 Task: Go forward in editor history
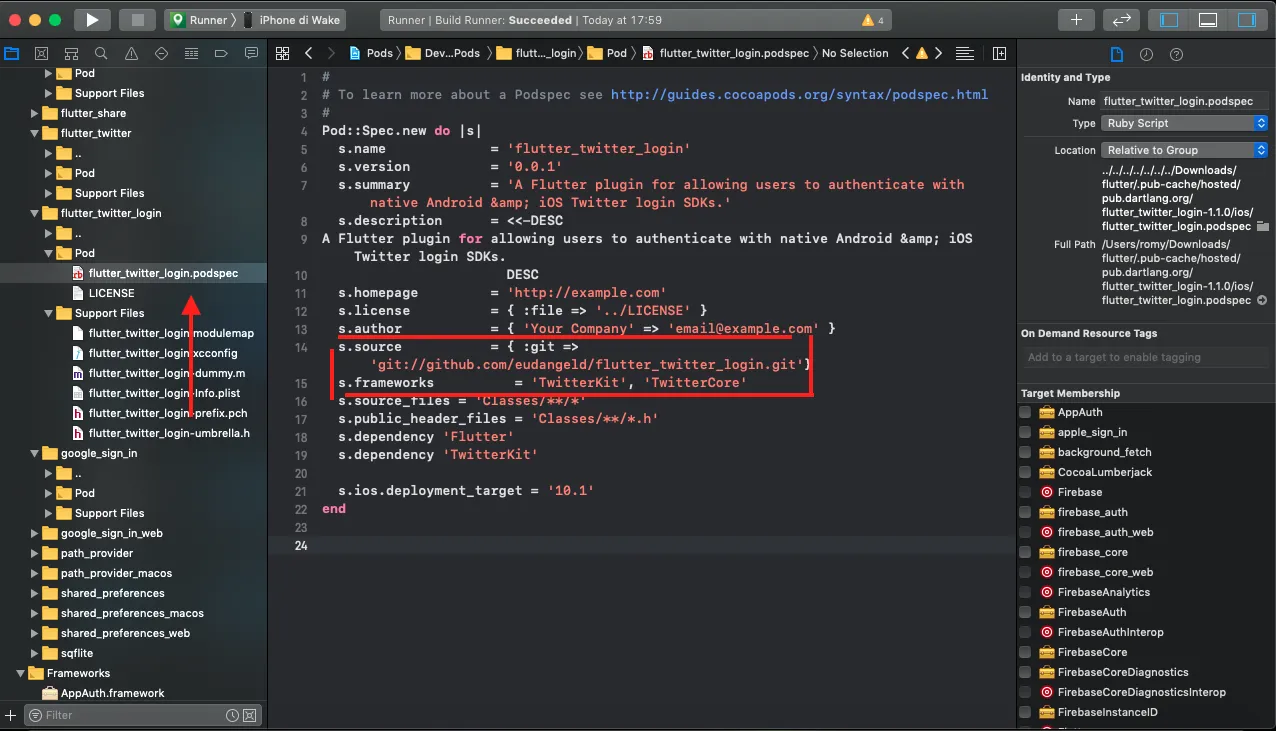pyautogui.click(x=333, y=53)
